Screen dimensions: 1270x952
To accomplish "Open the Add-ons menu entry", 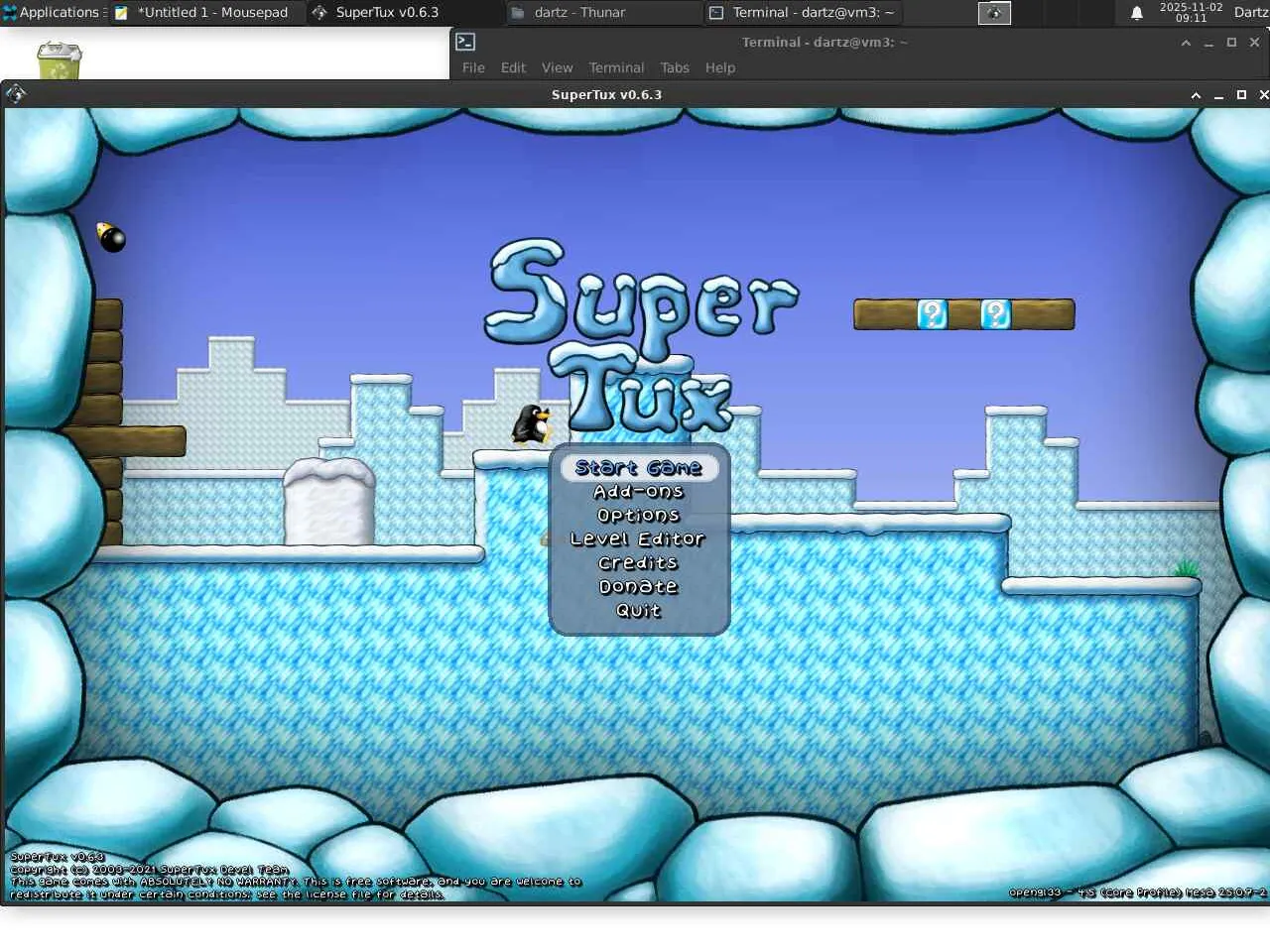I will tap(639, 492).
